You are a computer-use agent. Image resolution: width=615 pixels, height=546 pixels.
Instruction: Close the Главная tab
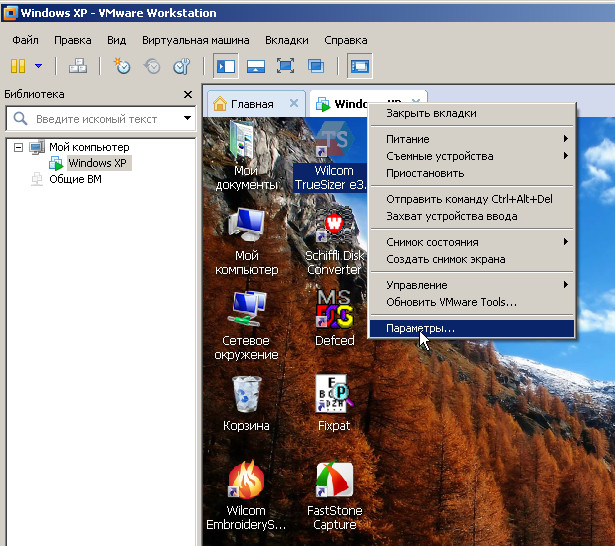[x=294, y=104]
